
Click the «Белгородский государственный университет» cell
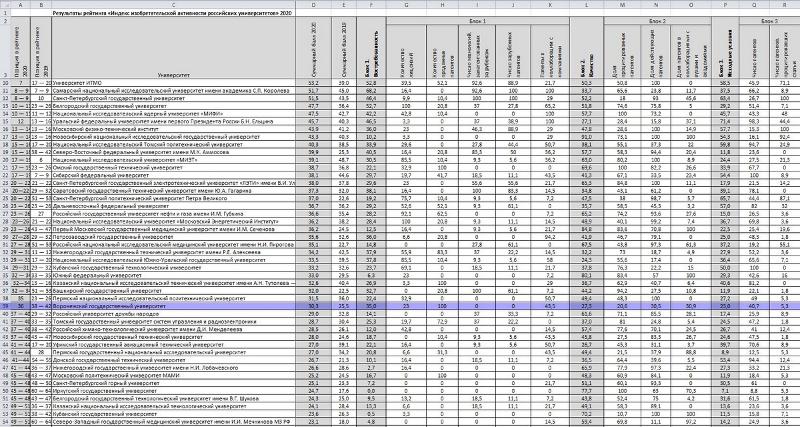click(100, 103)
